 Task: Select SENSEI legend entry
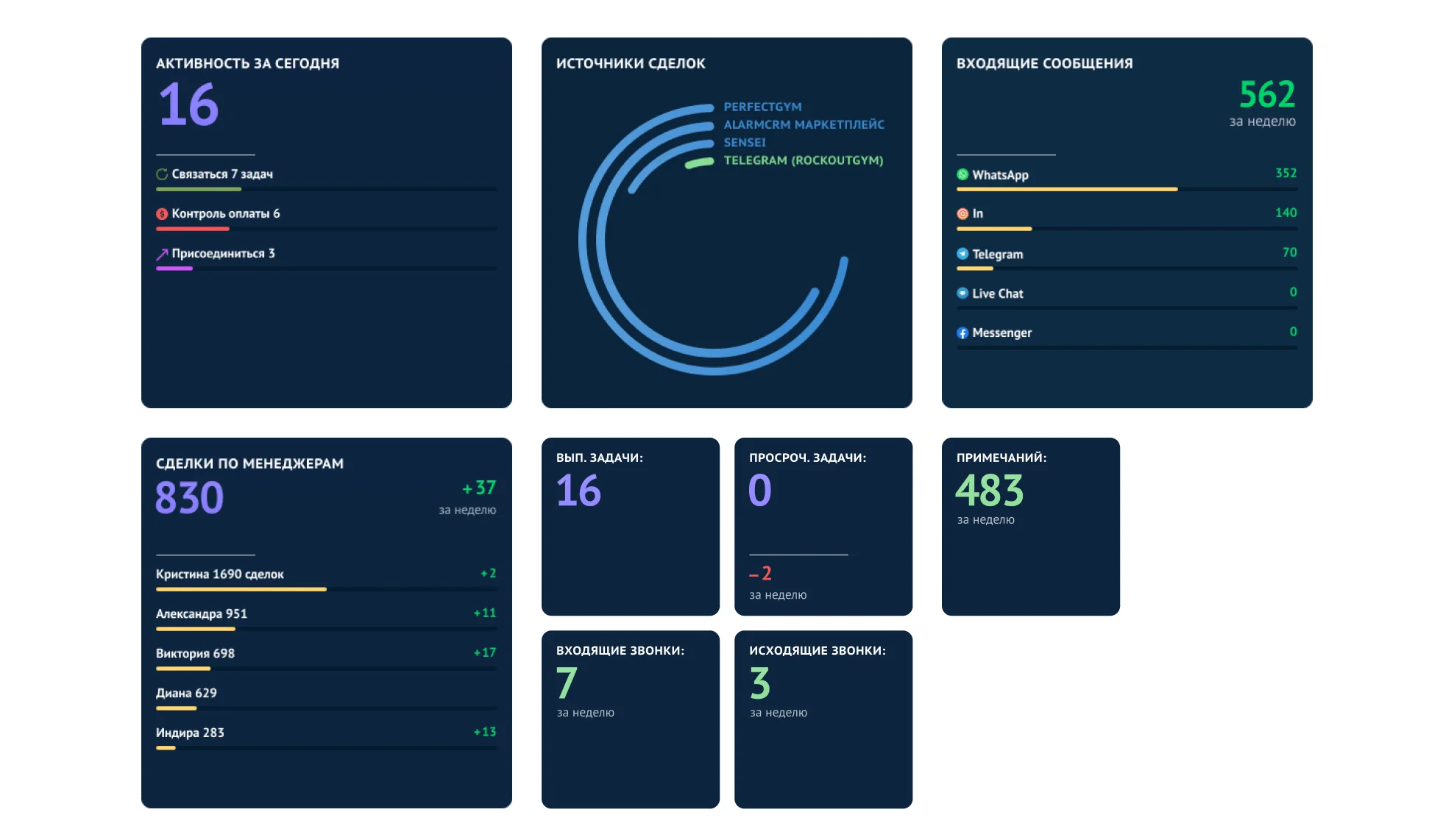[x=744, y=143]
